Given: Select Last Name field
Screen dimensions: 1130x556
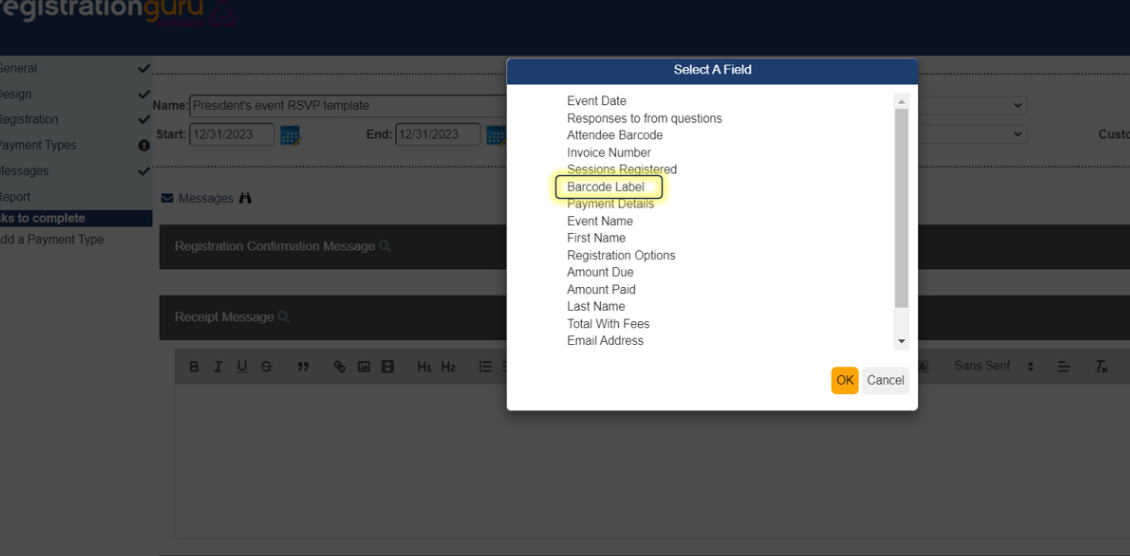Looking at the screenshot, I should point(596,307).
